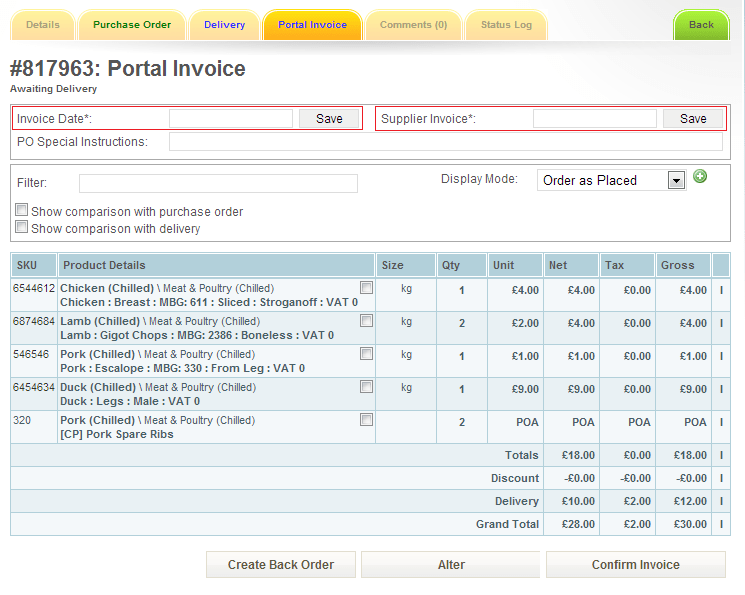Click the PO Special Instructions field
745x595 pixels.
point(446,142)
